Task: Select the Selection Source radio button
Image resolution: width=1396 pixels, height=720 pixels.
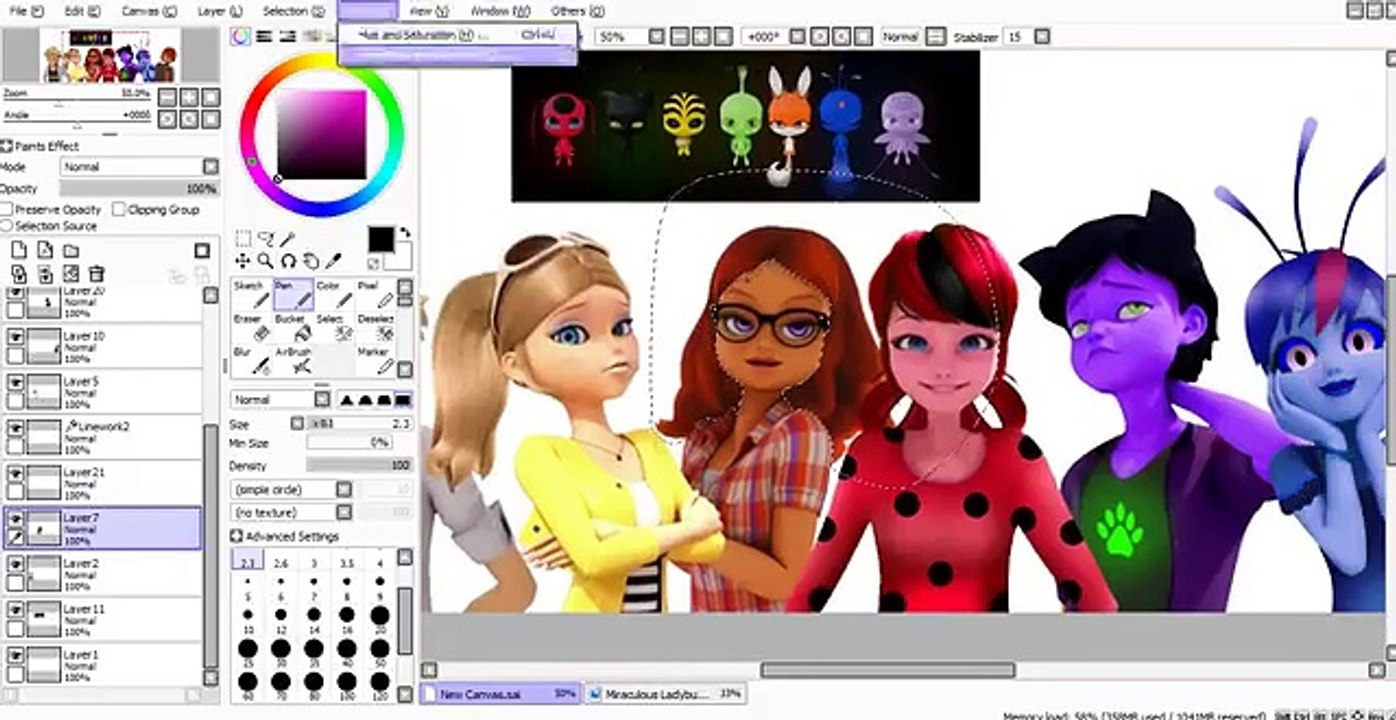Action: (x=7, y=226)
